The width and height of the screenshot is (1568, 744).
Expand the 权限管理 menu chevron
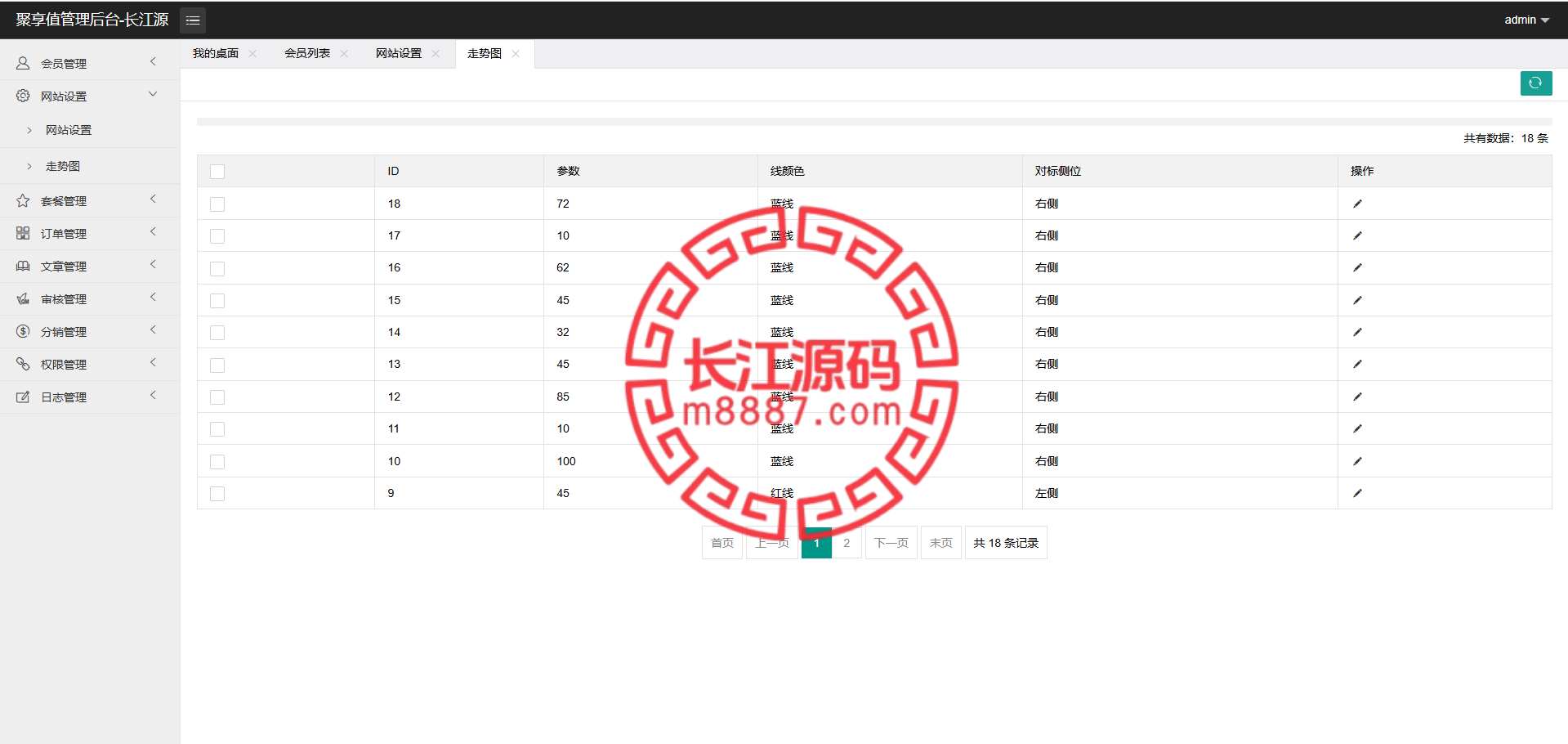coord(153,363)
